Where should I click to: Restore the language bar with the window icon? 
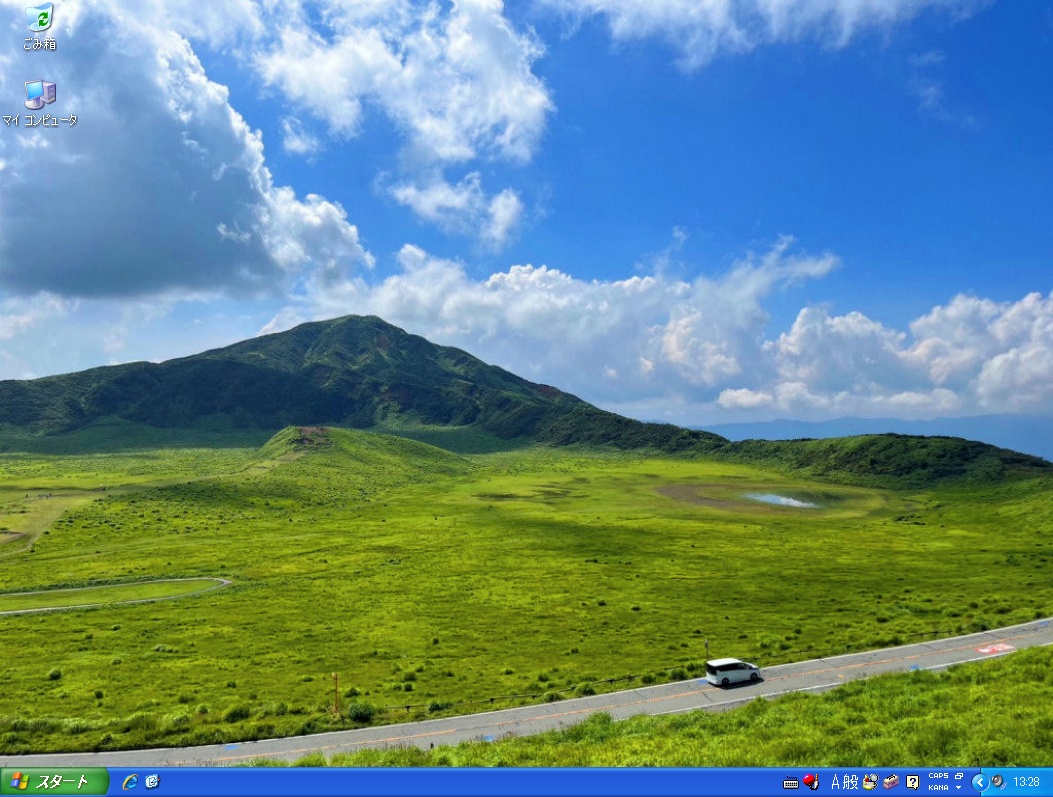pyautogui.click(x=959, y=776)
